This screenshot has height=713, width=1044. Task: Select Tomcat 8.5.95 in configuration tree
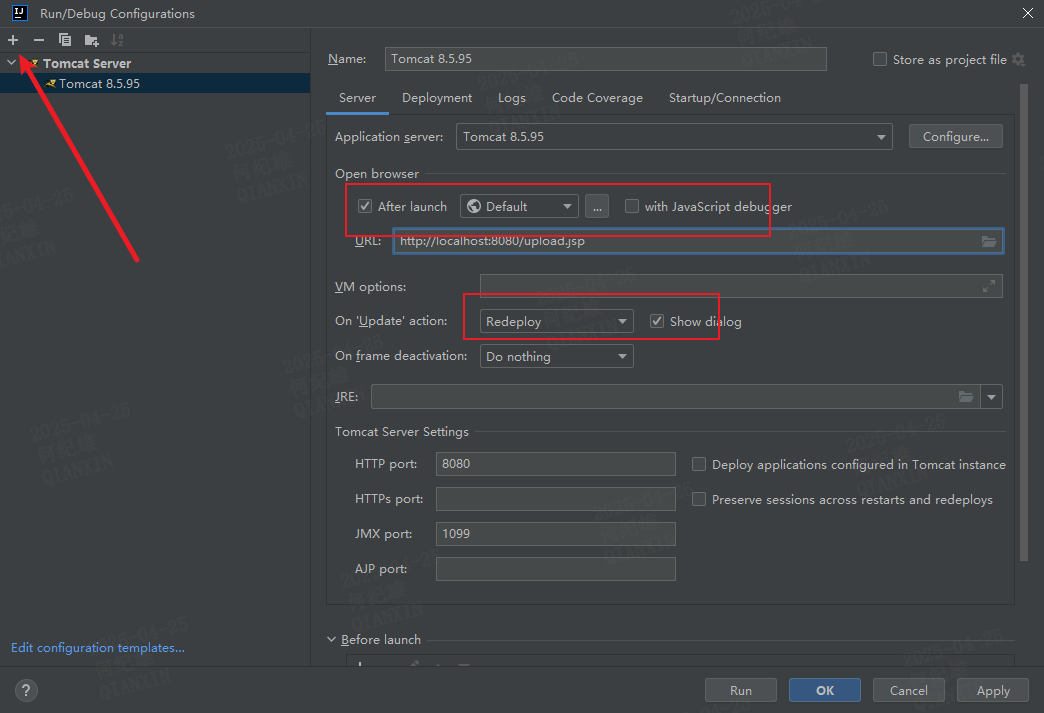(x=155, y=83)
